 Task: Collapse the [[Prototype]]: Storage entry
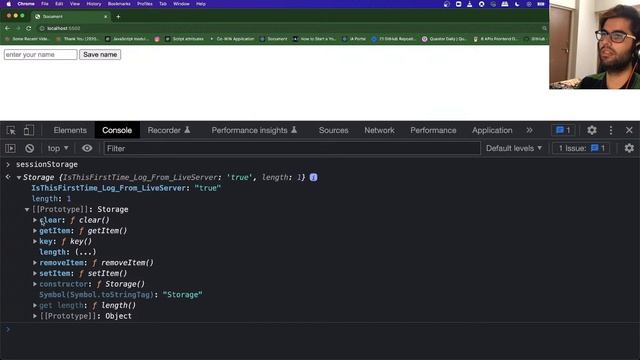pos(27,209)
